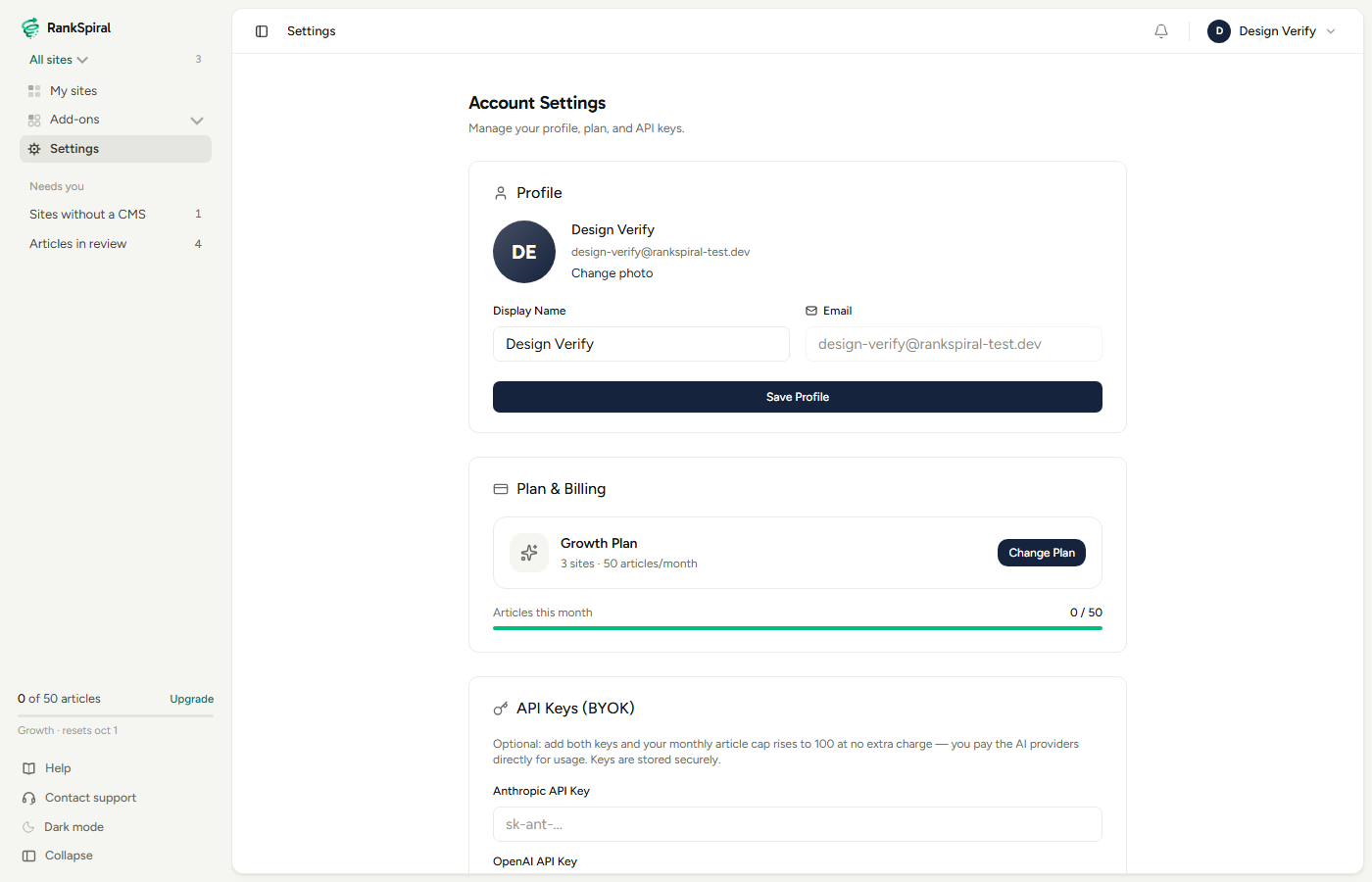Click the Collapse sidebar icon
The width and height of the screenshot is (1372, 882).
[29, 856]
